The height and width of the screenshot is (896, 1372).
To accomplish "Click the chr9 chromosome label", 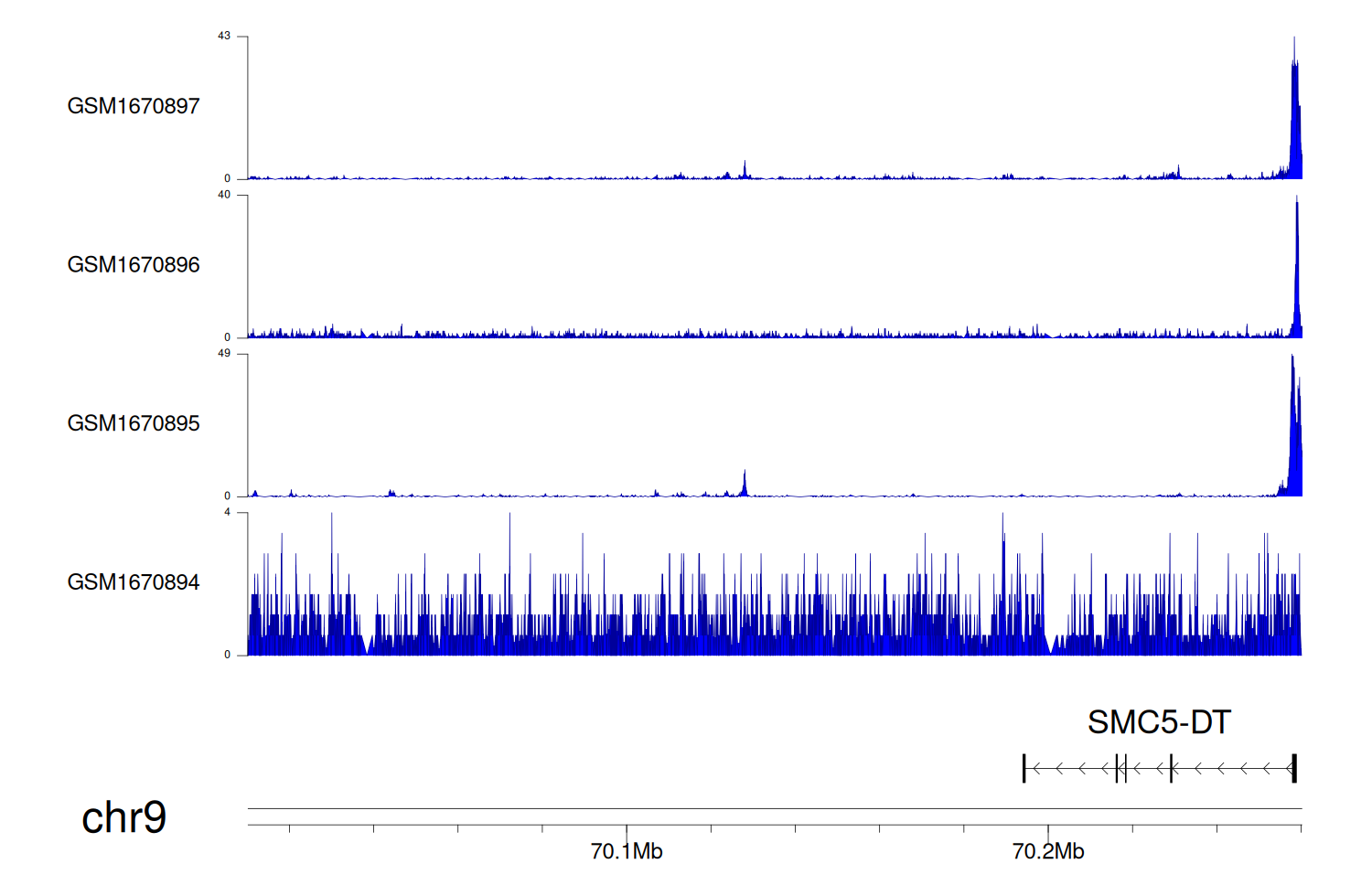I will (x=123, y=817).
